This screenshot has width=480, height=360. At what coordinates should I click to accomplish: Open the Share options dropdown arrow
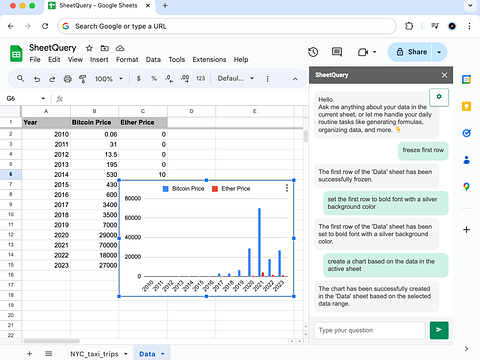[x=439, y=52]
